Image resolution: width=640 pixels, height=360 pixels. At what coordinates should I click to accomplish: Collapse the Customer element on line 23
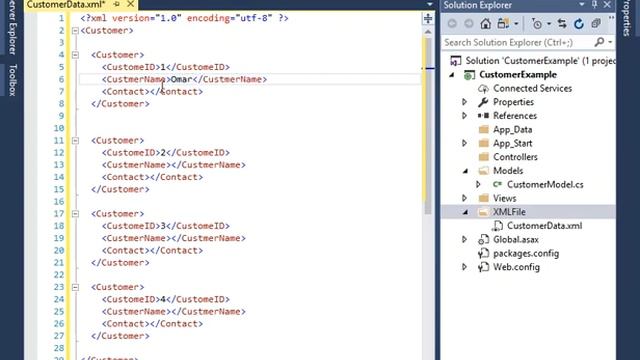click(x=75, y=287)
